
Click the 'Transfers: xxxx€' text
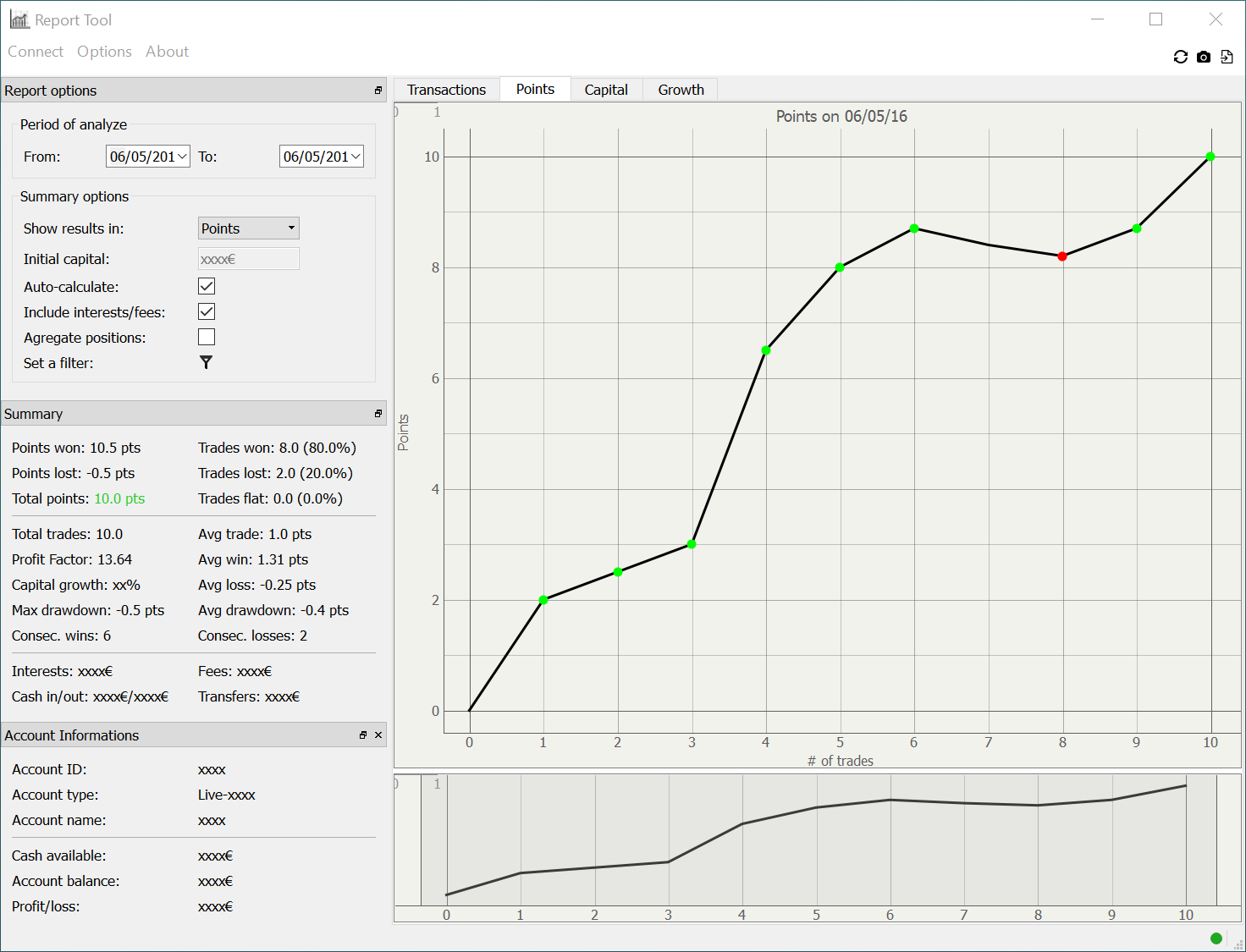point(249,696)
